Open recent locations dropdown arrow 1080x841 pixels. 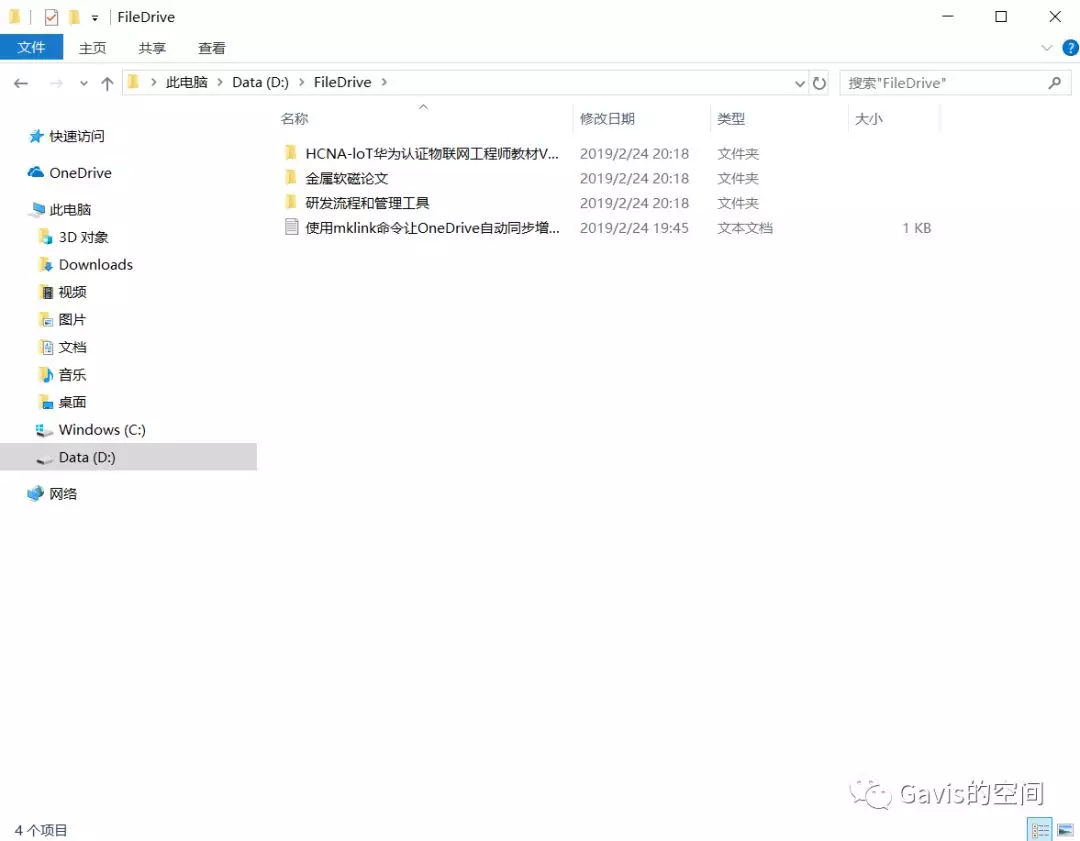(83, 83)
